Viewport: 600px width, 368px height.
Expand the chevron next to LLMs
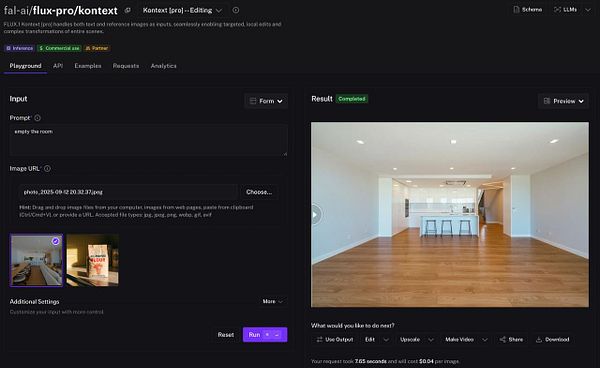588,10
